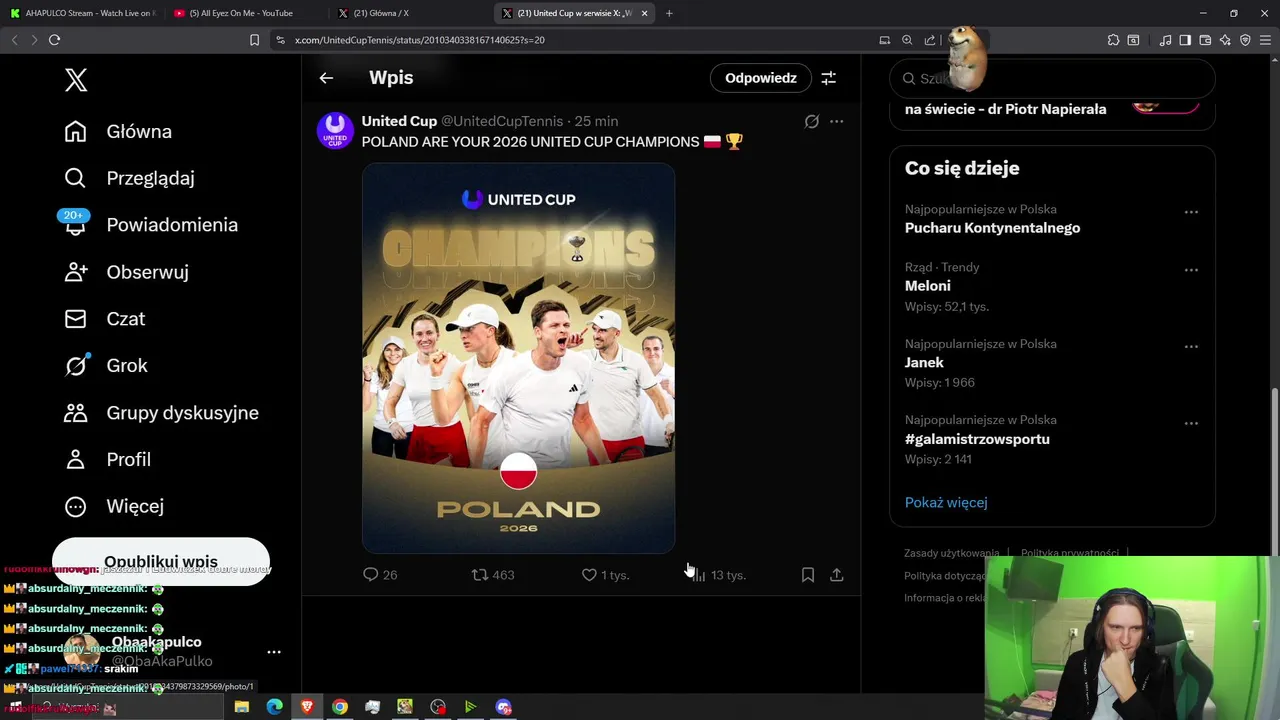Navigate back in browser
The height and width of the screenshot is (720, 1280).
(x=14, y=40)
